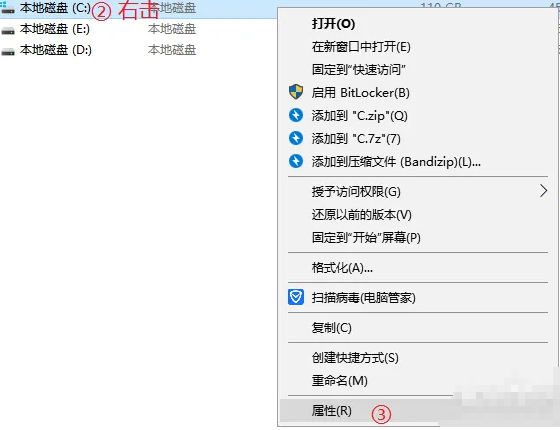Click the BitLocker shield icon

[x=296, y=92]
